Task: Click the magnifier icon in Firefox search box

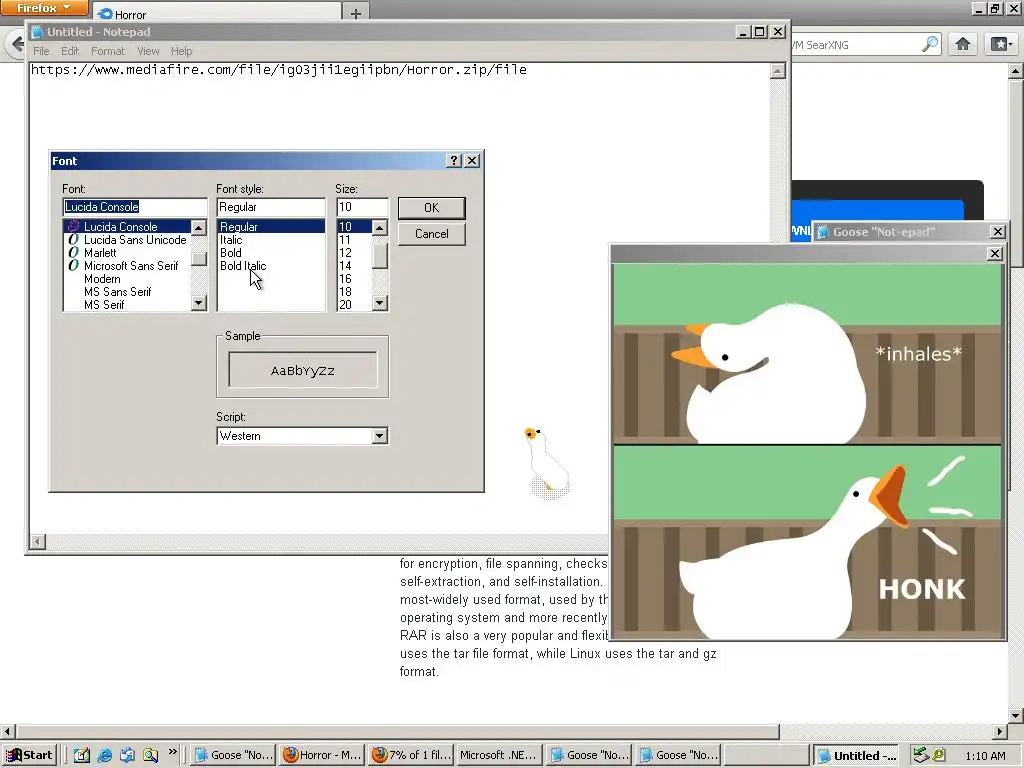Action: point(929,44)
